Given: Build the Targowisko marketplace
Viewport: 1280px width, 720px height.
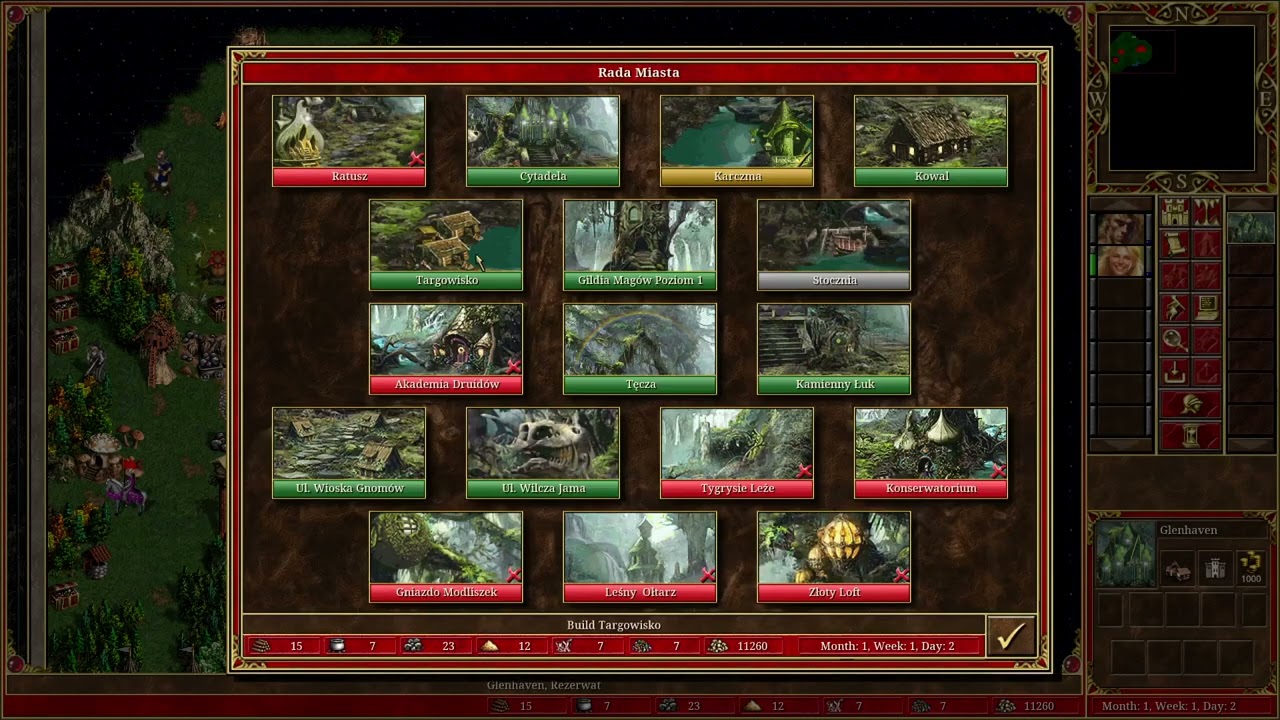Looking at the screenshot, I should click(x=446, y=245).
